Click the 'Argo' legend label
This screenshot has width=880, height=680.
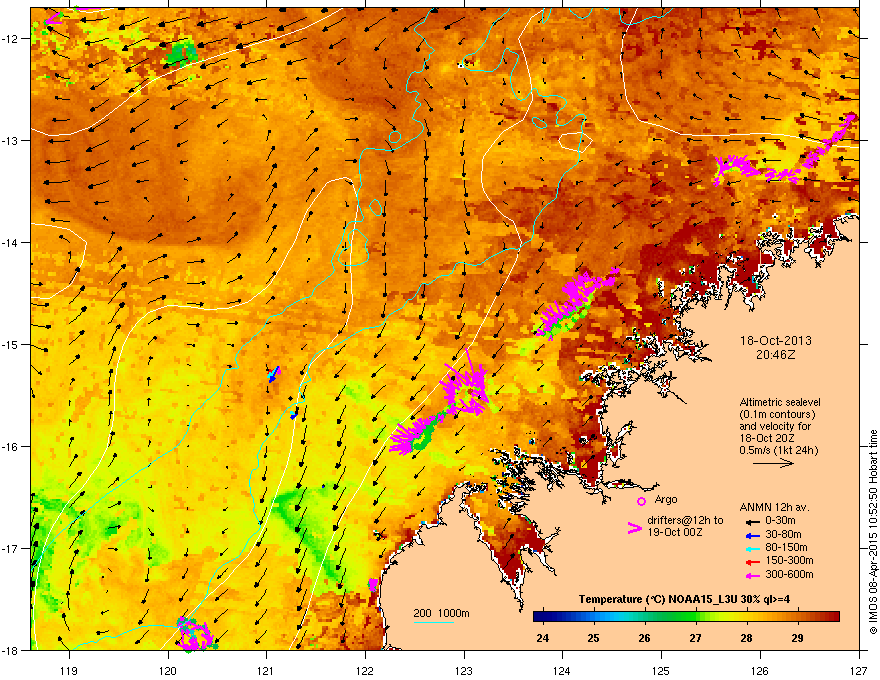click(666, 499)
